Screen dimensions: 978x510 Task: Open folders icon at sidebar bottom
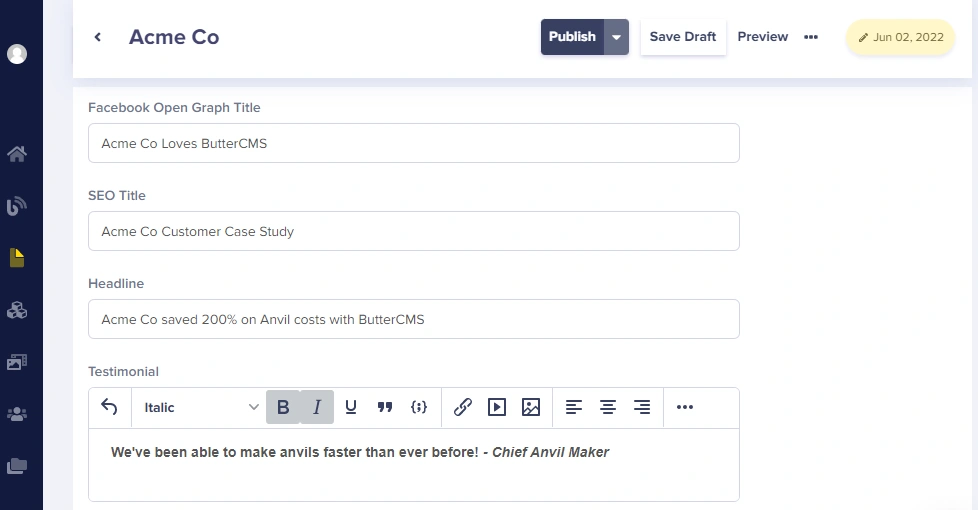pos(17,466)
